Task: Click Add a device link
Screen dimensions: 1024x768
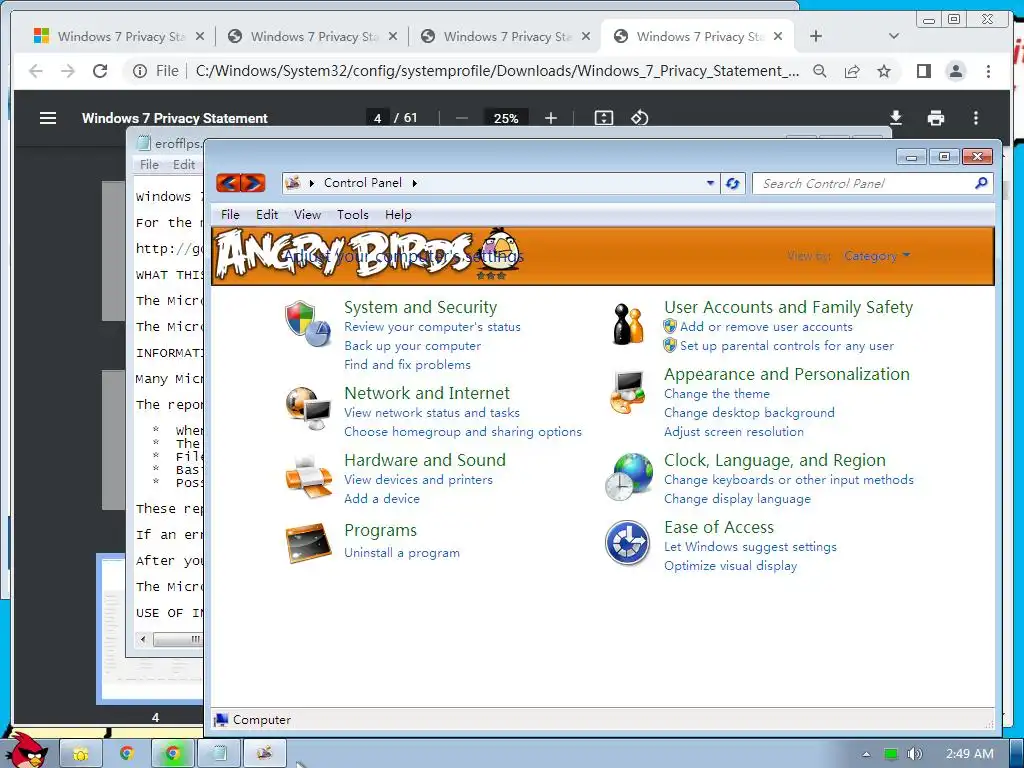Action: (382, 498)
